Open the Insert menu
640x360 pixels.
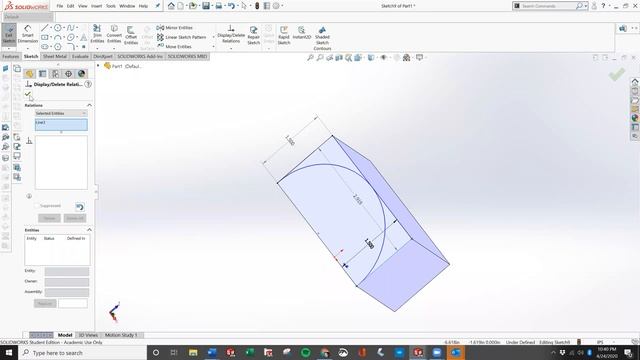pos(96,6)
